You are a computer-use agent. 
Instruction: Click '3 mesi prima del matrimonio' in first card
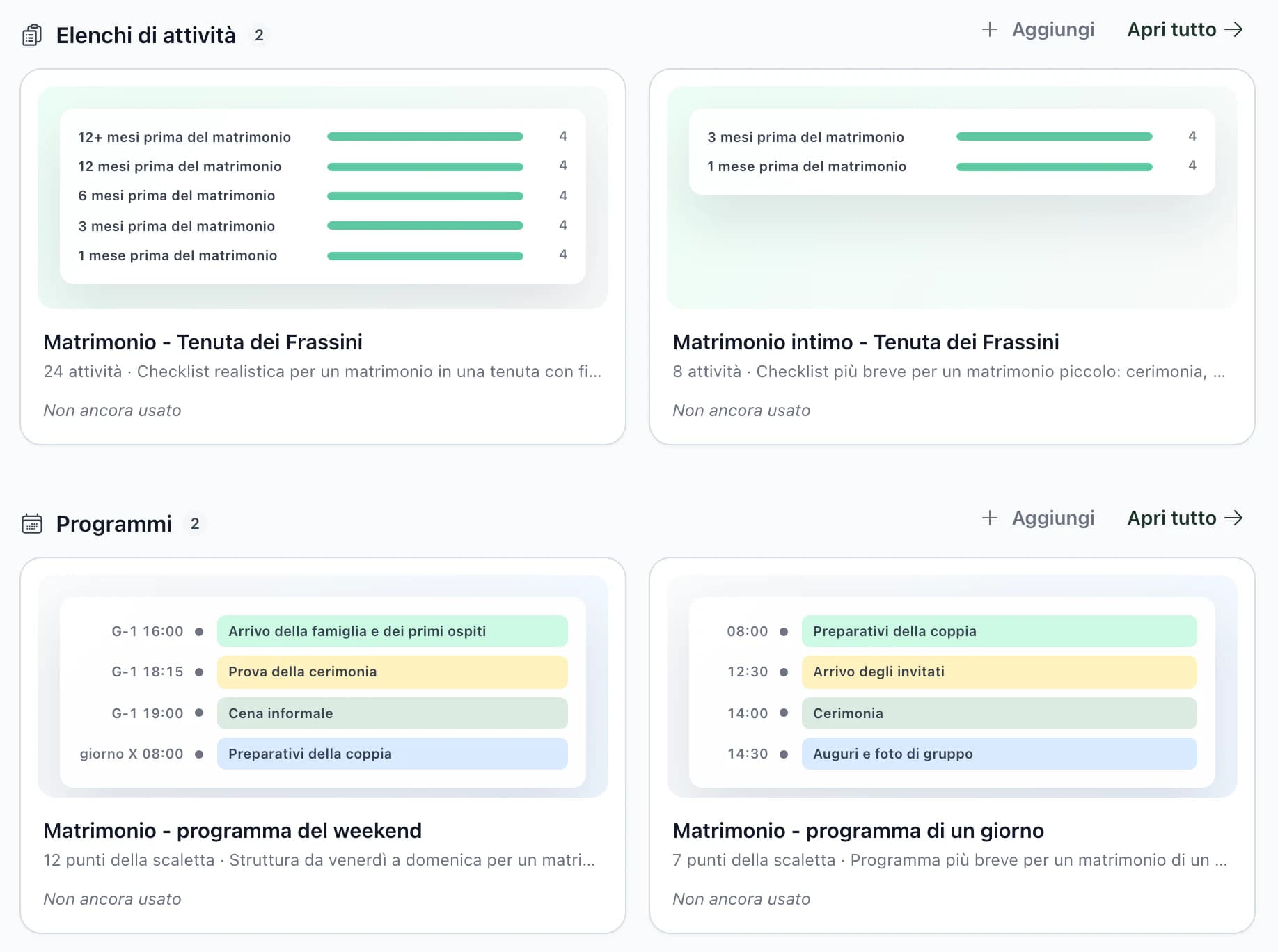tap(177, 226)
